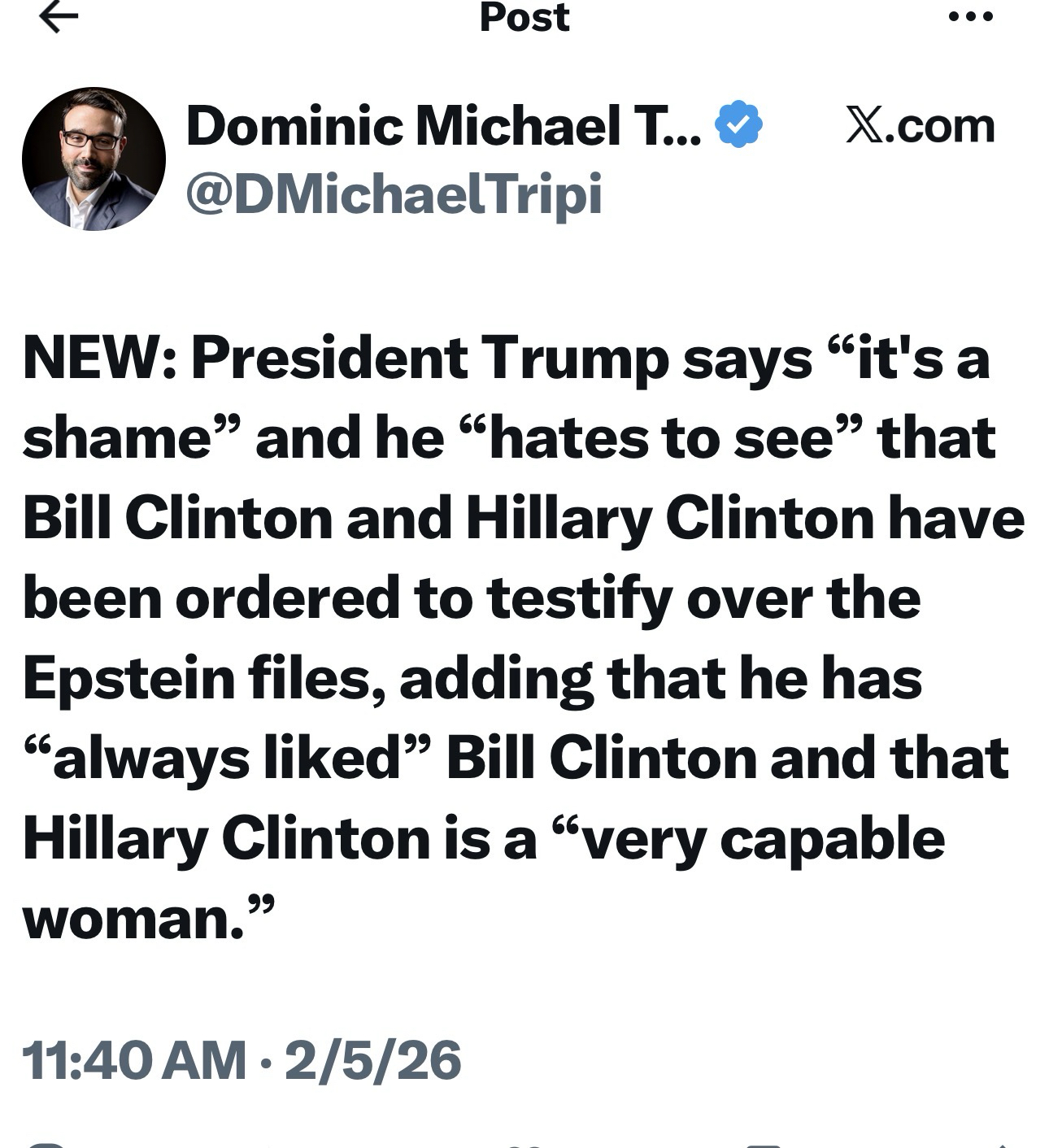Tap the back arrow
The height and width of the screenshot is (1148, 1049).
point(59,16)
